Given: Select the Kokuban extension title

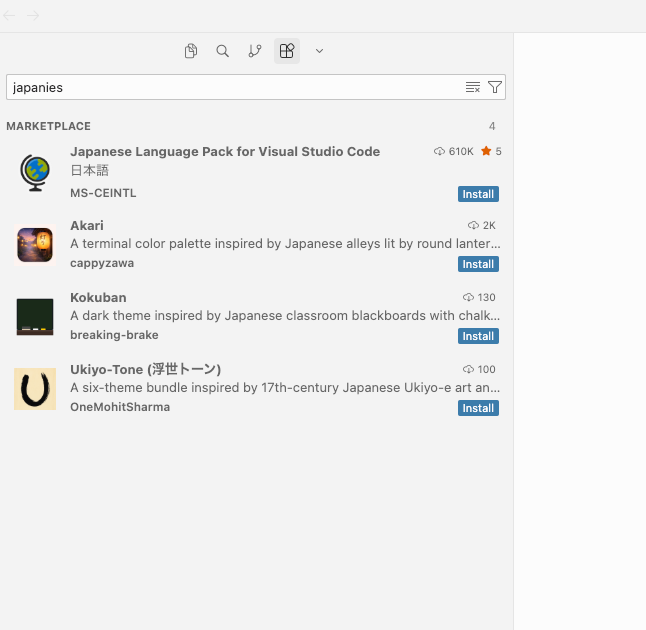Looking at the screenshot, I should pyautogui.click(x=98, y=297).
